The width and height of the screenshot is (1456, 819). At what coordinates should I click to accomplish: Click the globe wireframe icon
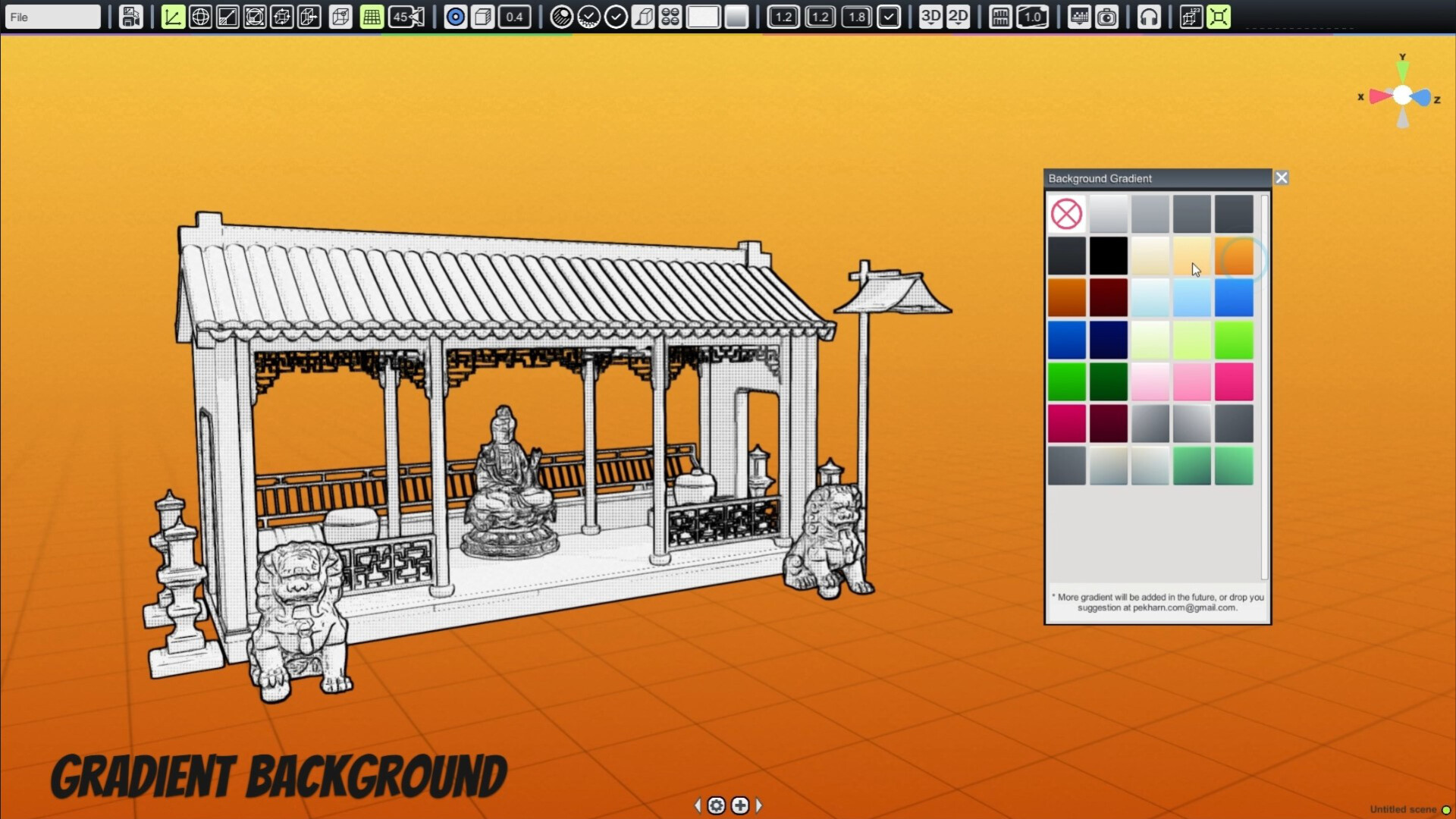[200, 17]
